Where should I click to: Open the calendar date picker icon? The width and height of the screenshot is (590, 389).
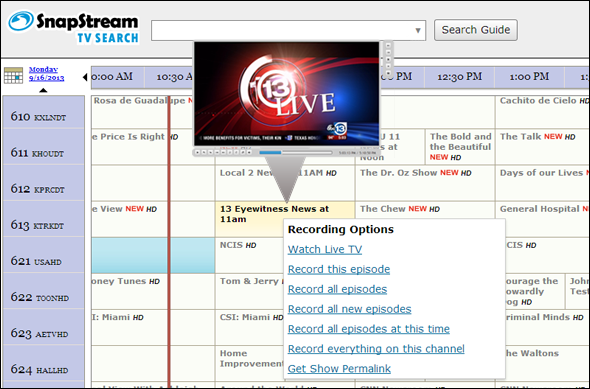coord(13,76)
